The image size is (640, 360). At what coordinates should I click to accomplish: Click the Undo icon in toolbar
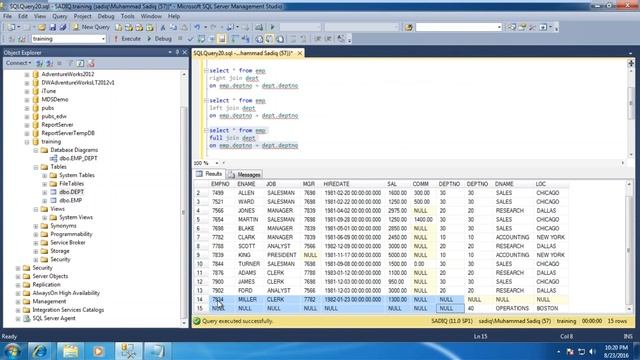point(197,27)
